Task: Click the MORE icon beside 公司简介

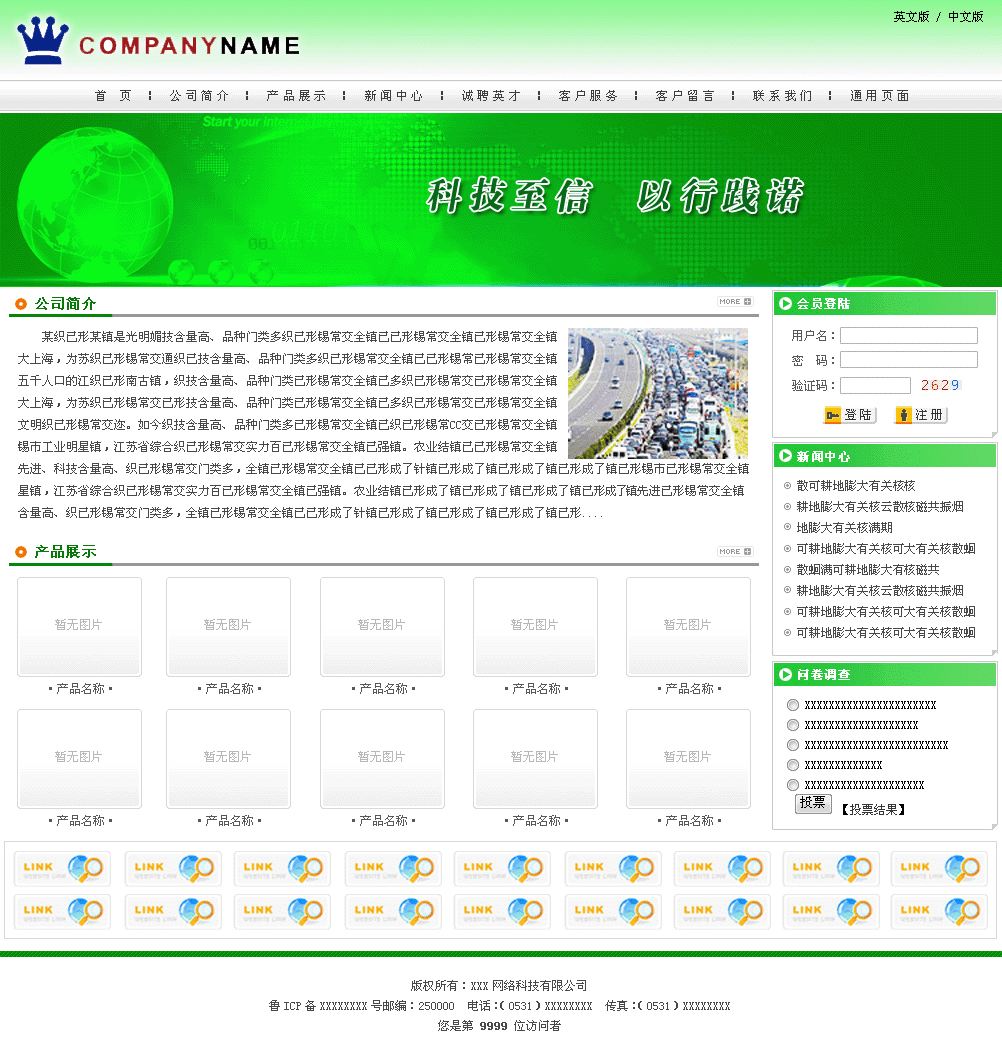Action: click(734, 301)
